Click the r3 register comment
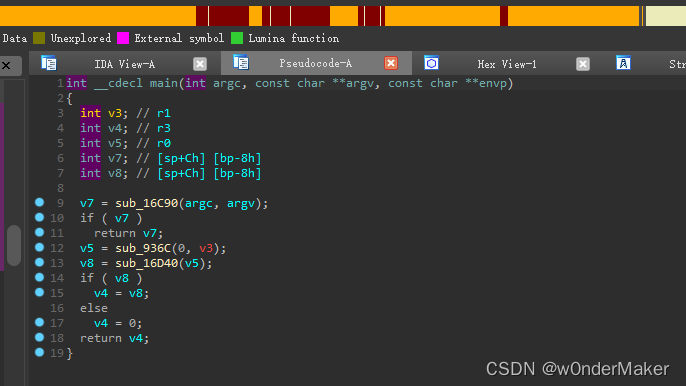The height and width of the screenshot is (386, 686). coord(164,128)
